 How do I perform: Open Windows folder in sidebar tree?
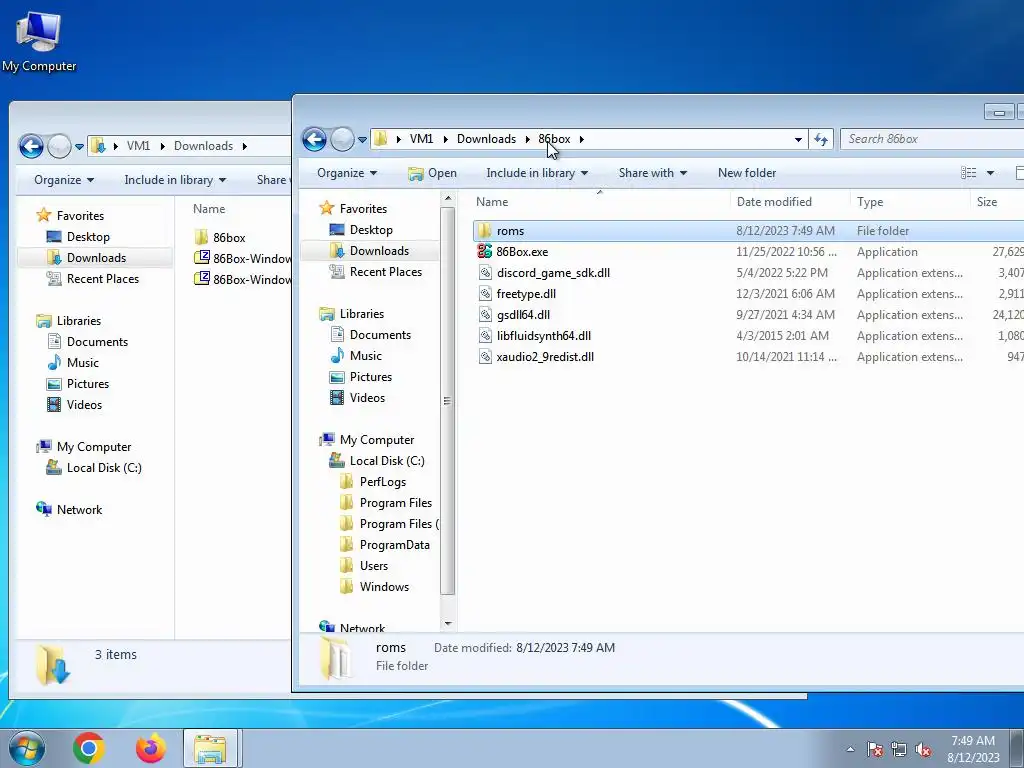coord(384,586)
